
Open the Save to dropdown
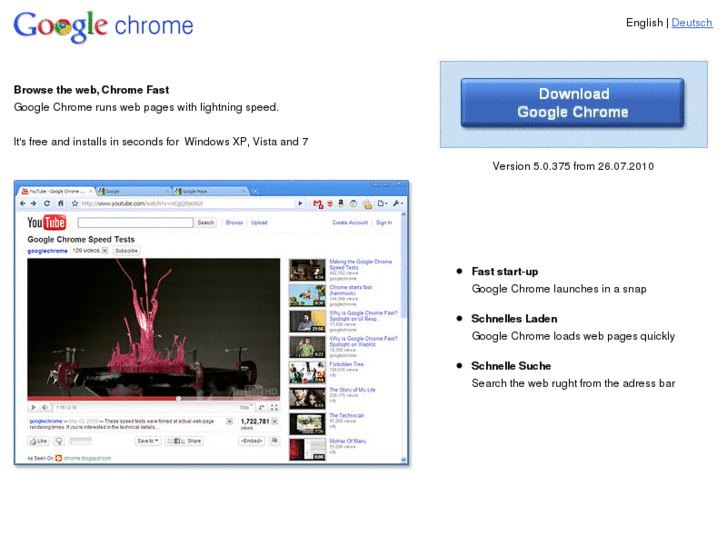coord(148,441)
